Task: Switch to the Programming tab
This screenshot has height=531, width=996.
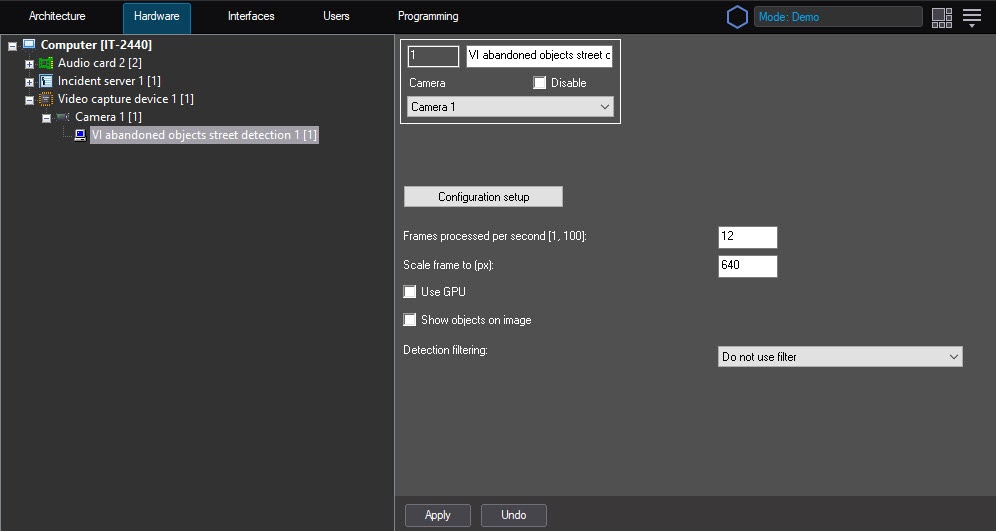Action: 428,17
